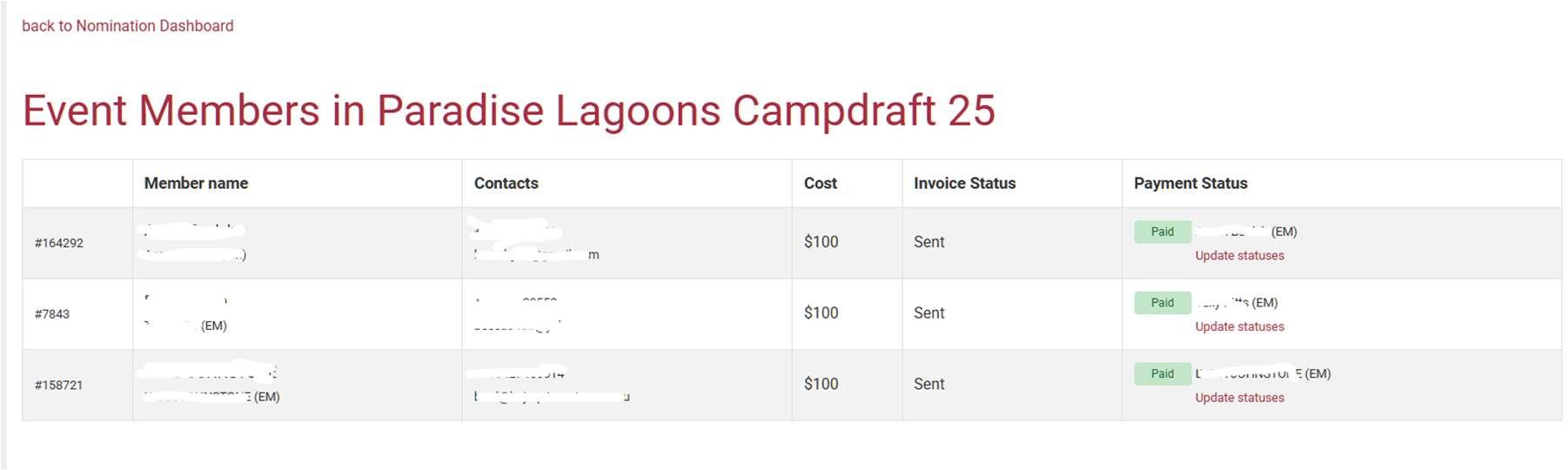The width and height of the screenshot is (1568, 470).
Task: Click Sent invoice status for #158721
Action: [928, 384]
